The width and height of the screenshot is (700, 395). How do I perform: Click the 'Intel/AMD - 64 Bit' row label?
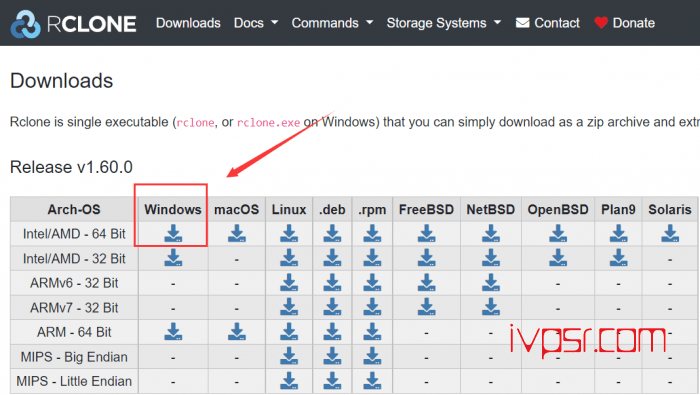74,234
